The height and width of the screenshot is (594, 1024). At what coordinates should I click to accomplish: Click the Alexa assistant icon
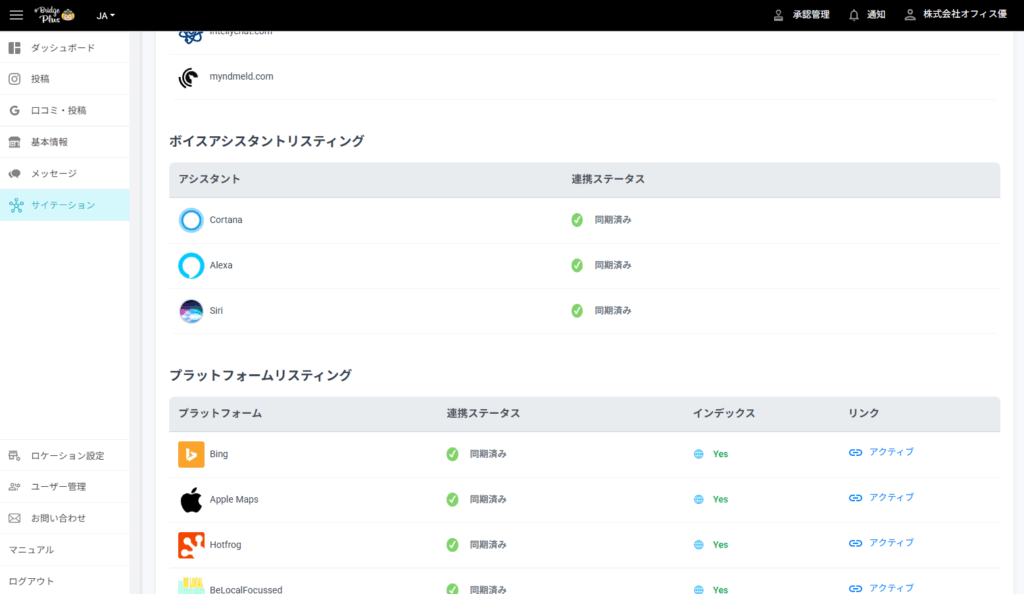(x=191, y=265)
